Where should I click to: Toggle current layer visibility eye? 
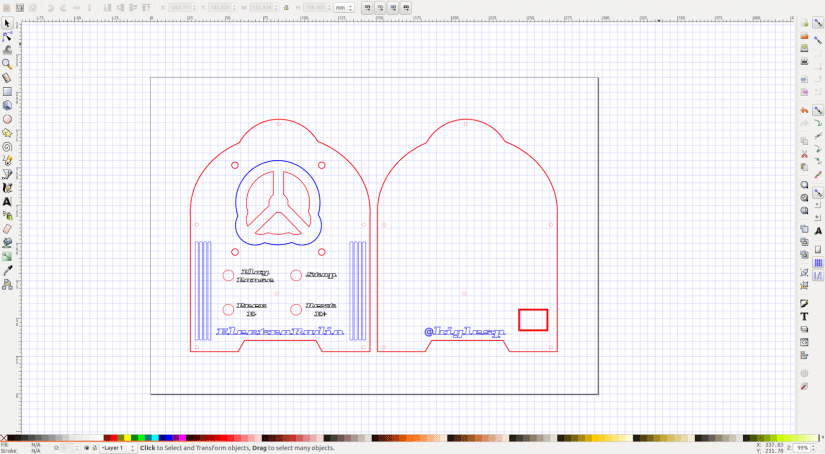[x=87, y=448]
